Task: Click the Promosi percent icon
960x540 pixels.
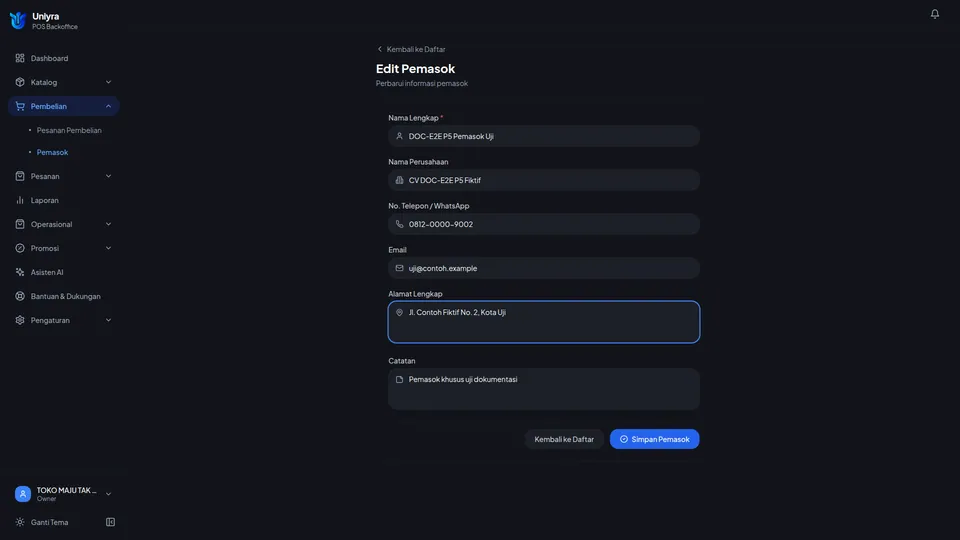Action: tap(20, 248)
